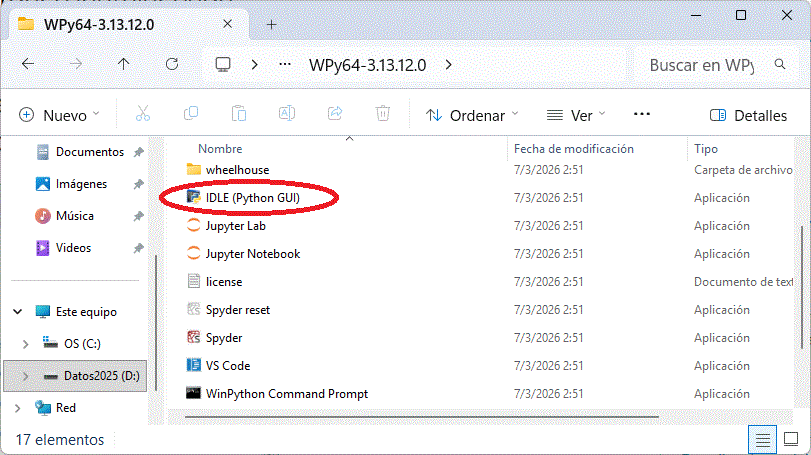Sort by the Tipo column header
811x455 pixels.
pyautogui.click(x=706, y=149)
